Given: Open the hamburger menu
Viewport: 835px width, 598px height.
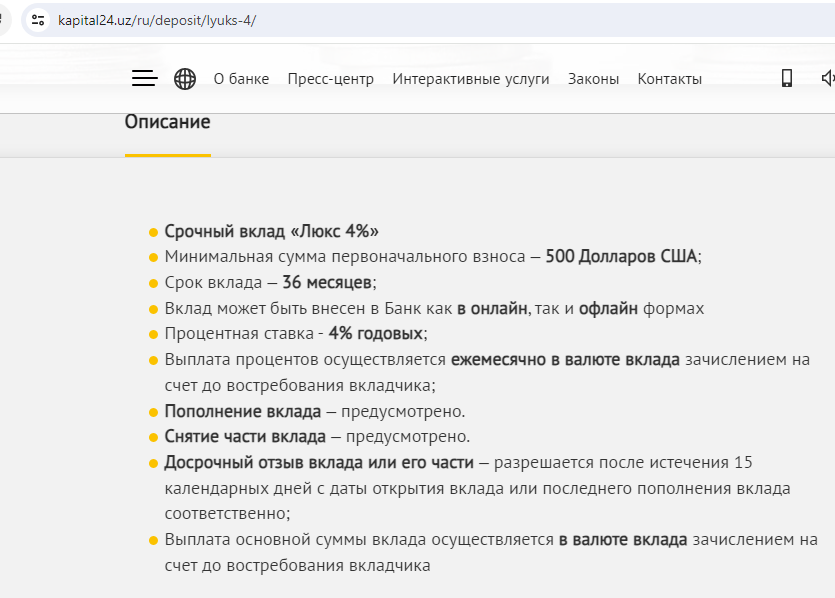Looking at the screenshot, I should (145, 79).
